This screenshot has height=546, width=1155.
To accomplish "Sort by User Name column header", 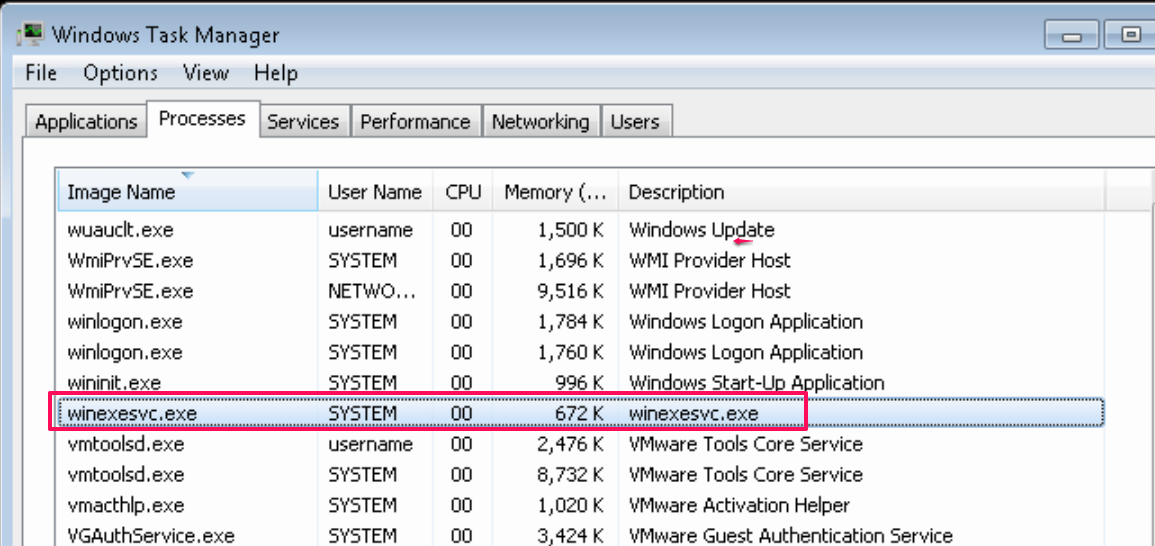I will (x=375, y=192).
